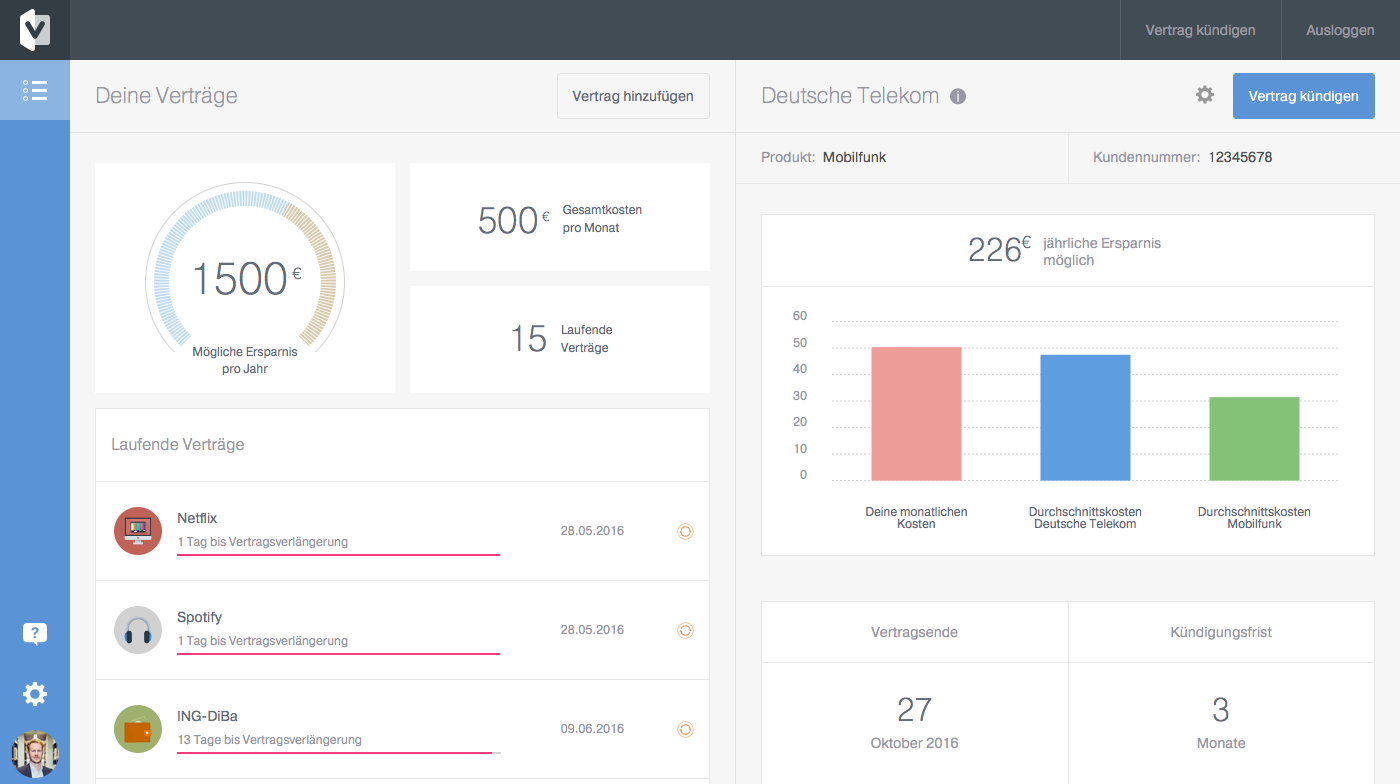Click the Produkt Mobilfunk value

pos(855,157)
